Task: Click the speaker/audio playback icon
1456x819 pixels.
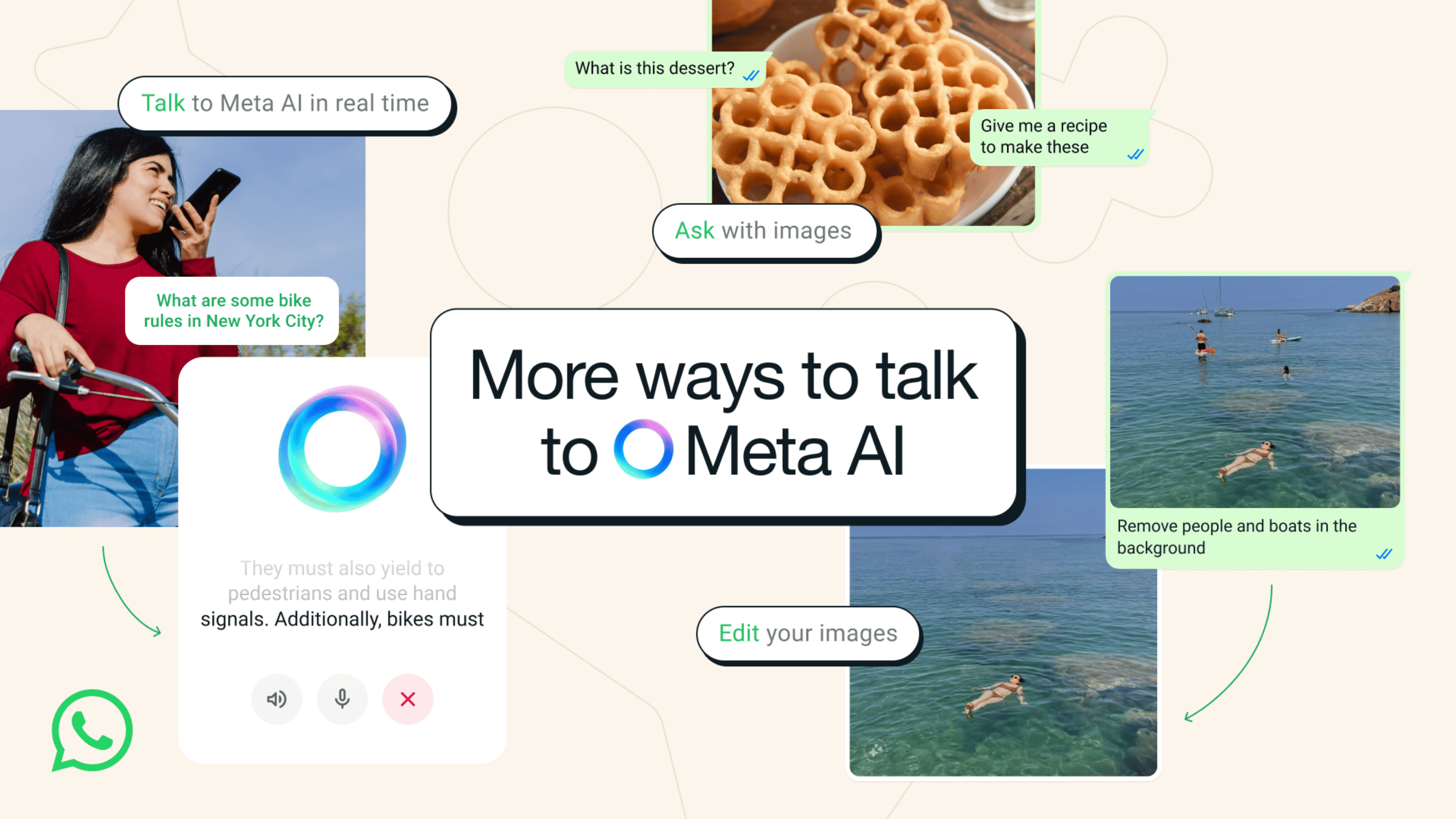Action: 277,699
